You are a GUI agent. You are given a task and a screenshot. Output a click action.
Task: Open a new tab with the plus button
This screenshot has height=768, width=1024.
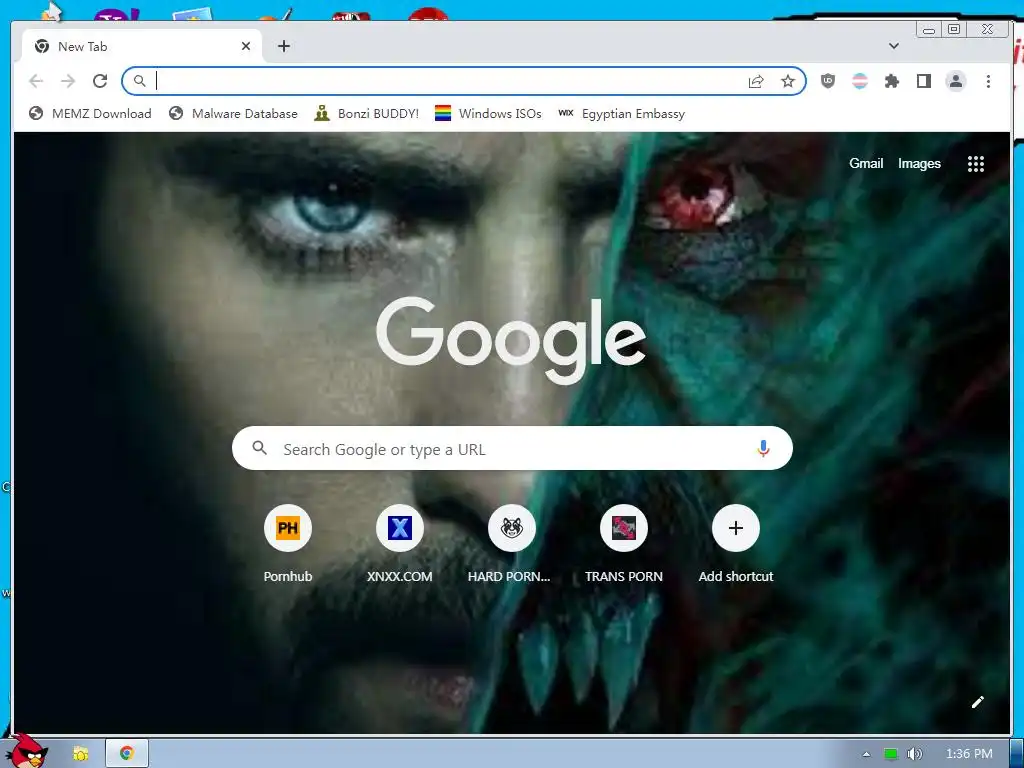pyautogui.click(x=283, y=46)
